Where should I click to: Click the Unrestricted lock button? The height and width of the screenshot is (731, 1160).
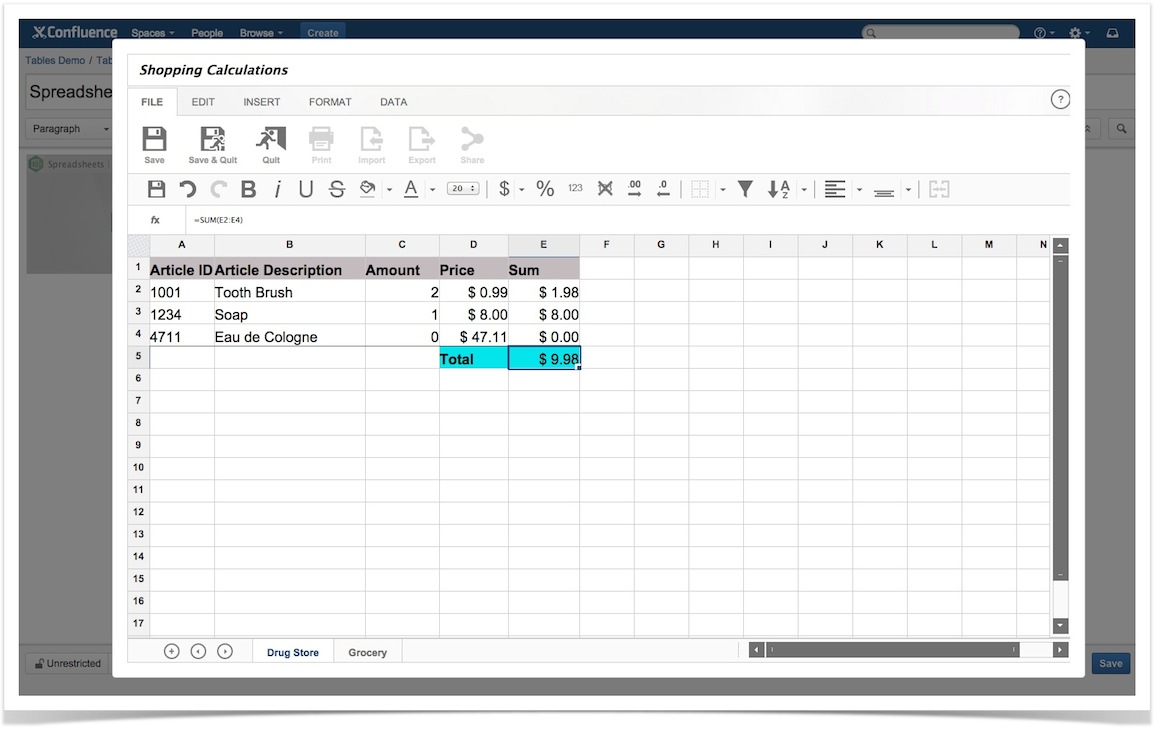[68, 663]
